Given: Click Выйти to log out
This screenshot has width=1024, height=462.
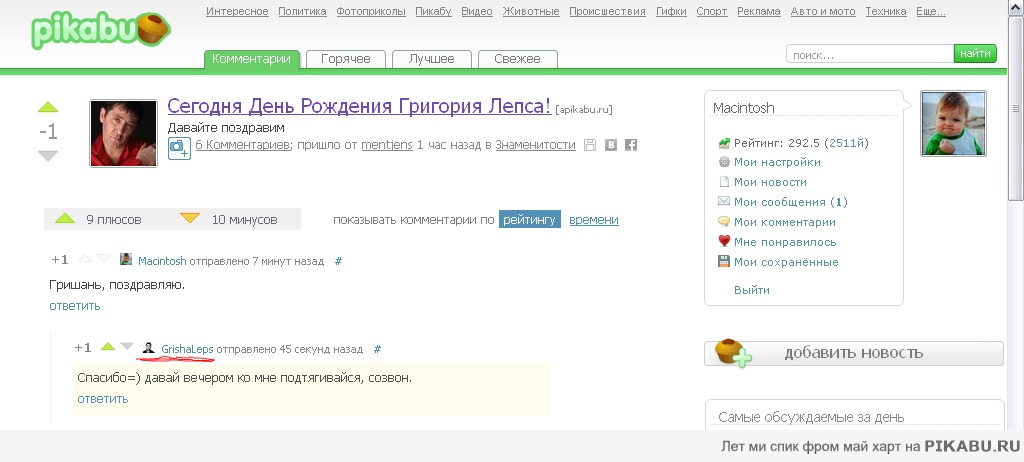Looking at the screenshot, I should click(x=752, y=289).
